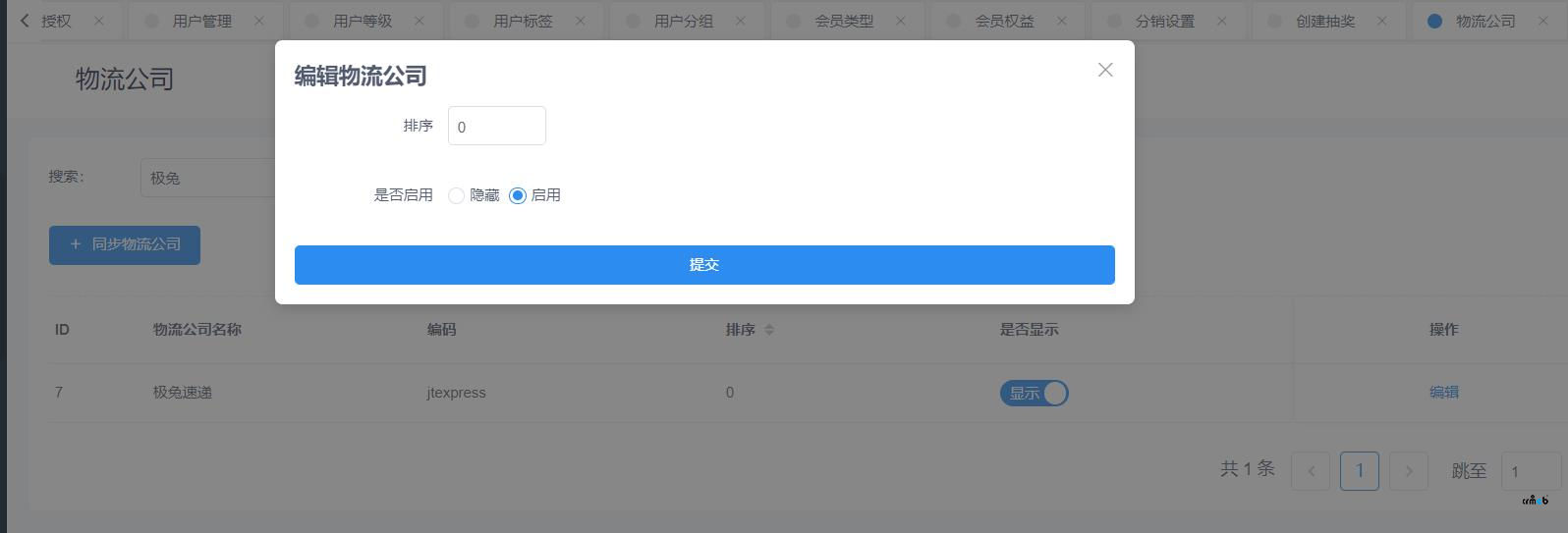Go to next page arrow
The image size is (1568, 533).
point(1409,471)
